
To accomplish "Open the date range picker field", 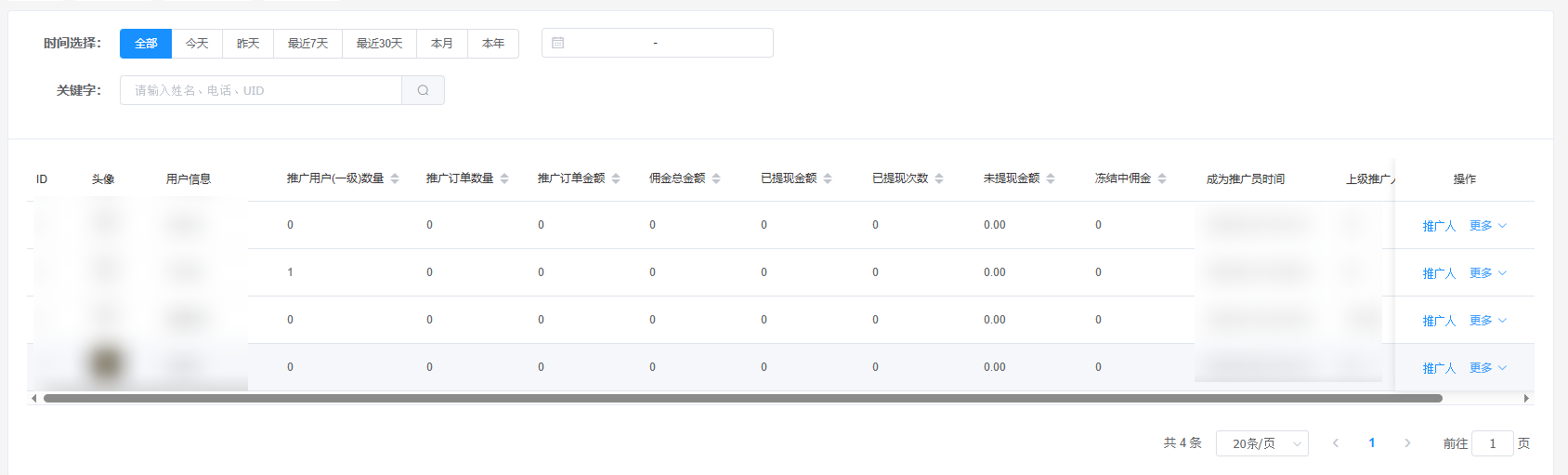I will (658, 43).
